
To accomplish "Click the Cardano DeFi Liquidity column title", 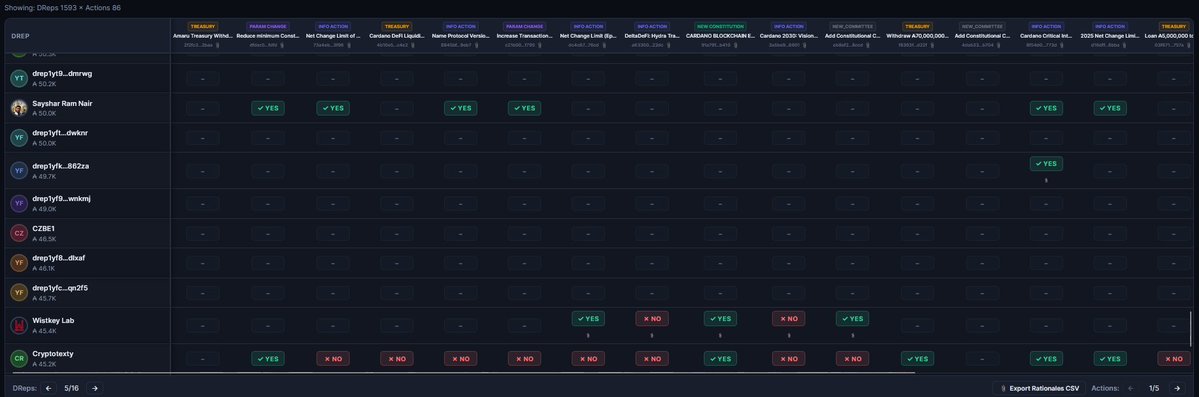I will (x=396, y=35).
